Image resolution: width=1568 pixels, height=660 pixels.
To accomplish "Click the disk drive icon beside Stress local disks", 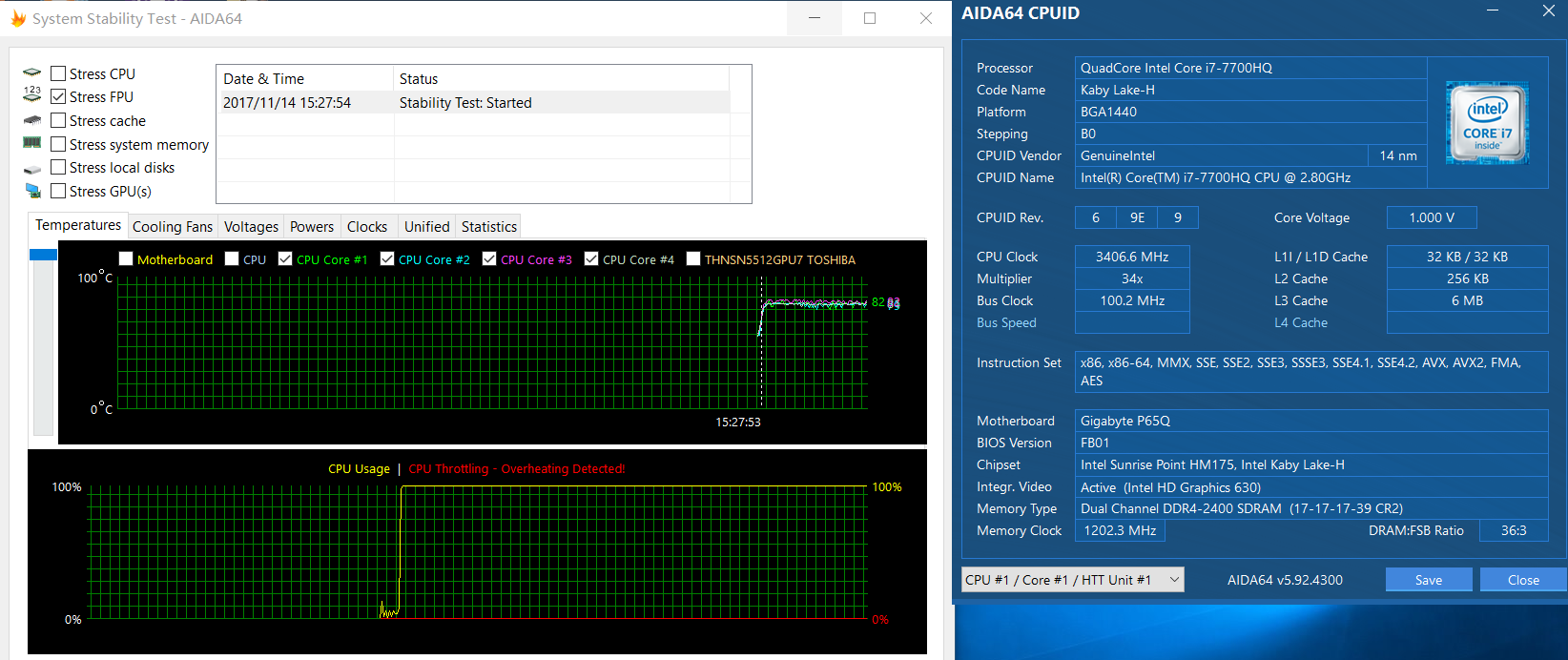I will pos(32,169).
